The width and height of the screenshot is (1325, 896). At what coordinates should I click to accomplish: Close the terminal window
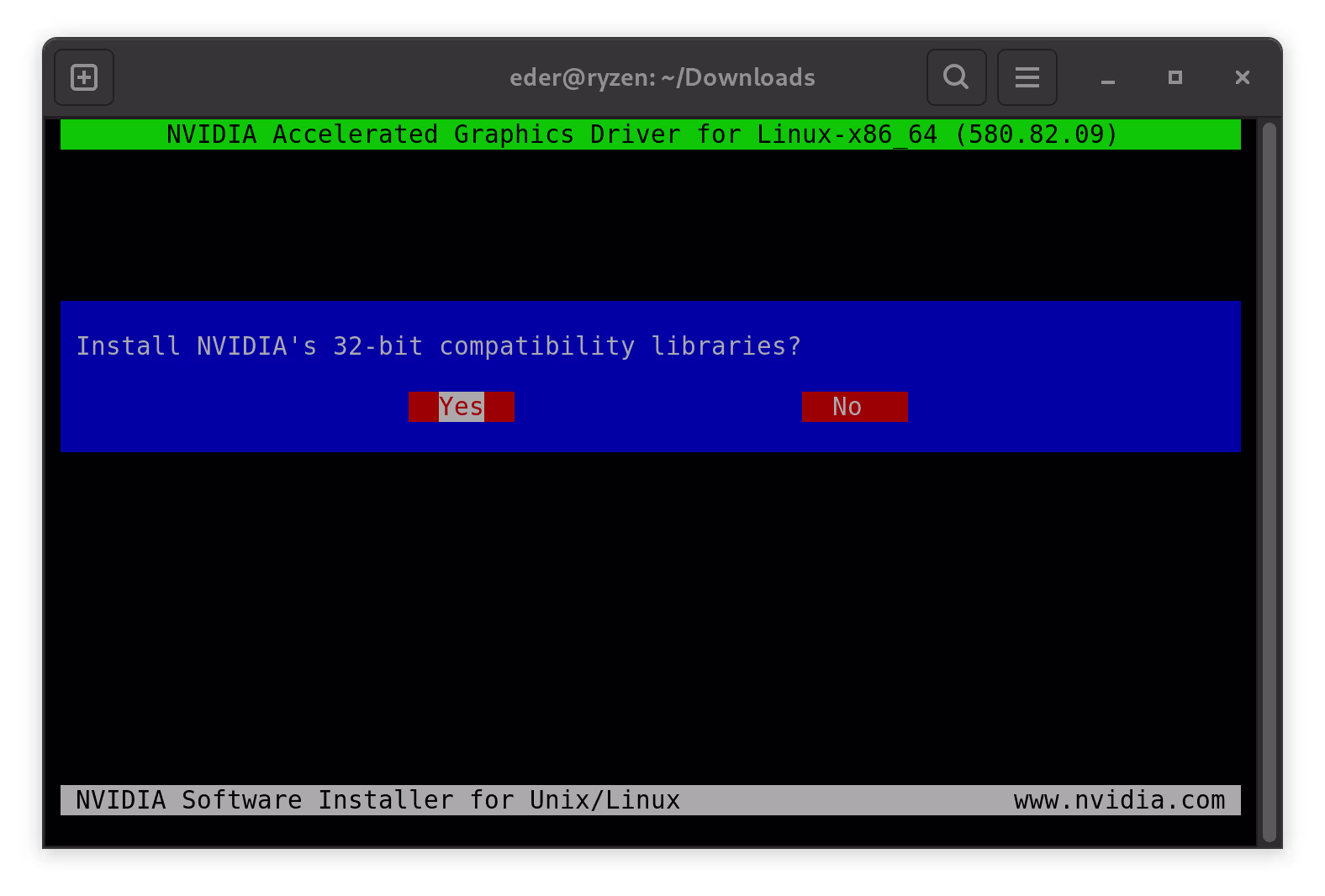(1243, 77)
